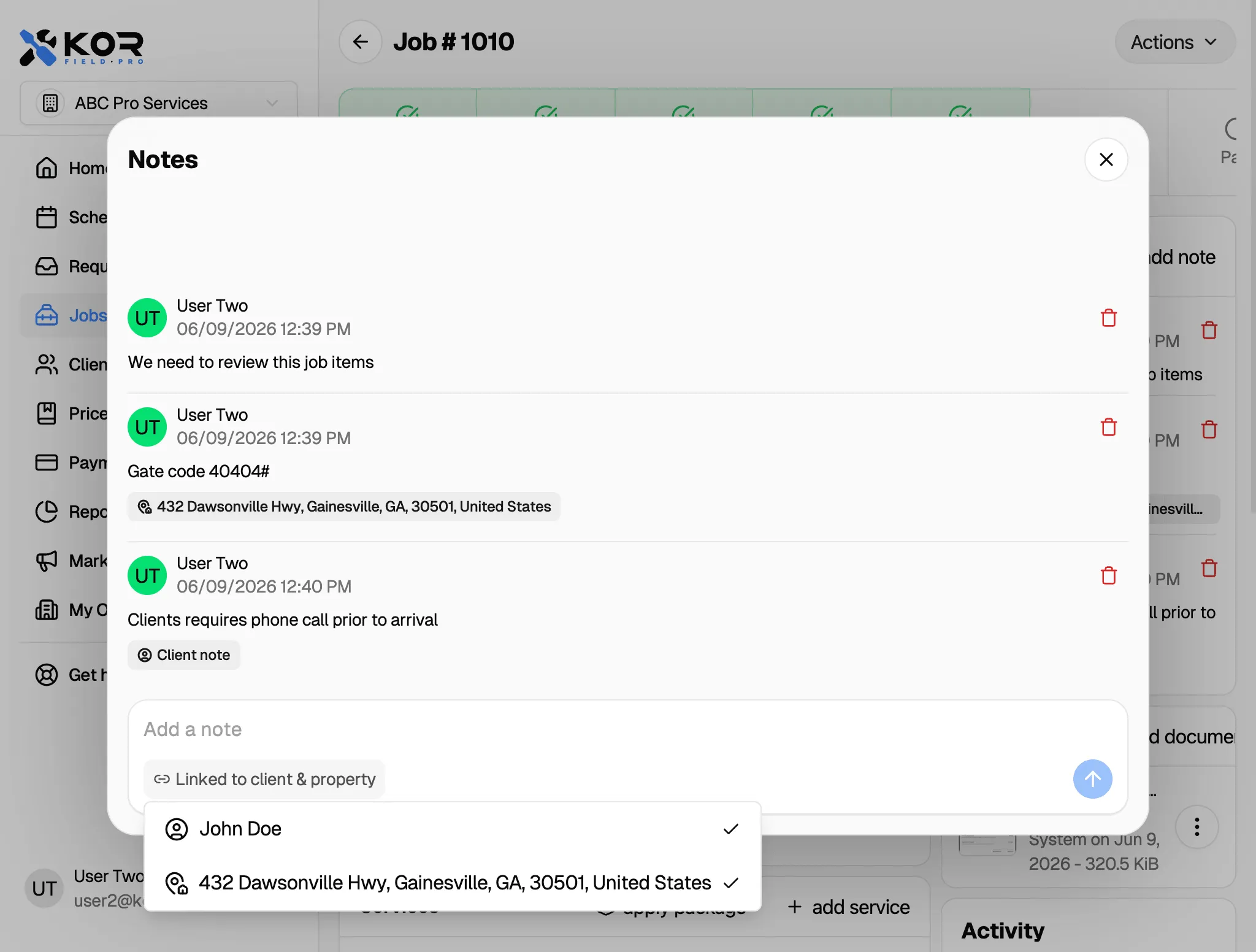Screen dimensions: 1256x952
Task: Click the property pin icon in dropdown list
Action: coord(177,883)
